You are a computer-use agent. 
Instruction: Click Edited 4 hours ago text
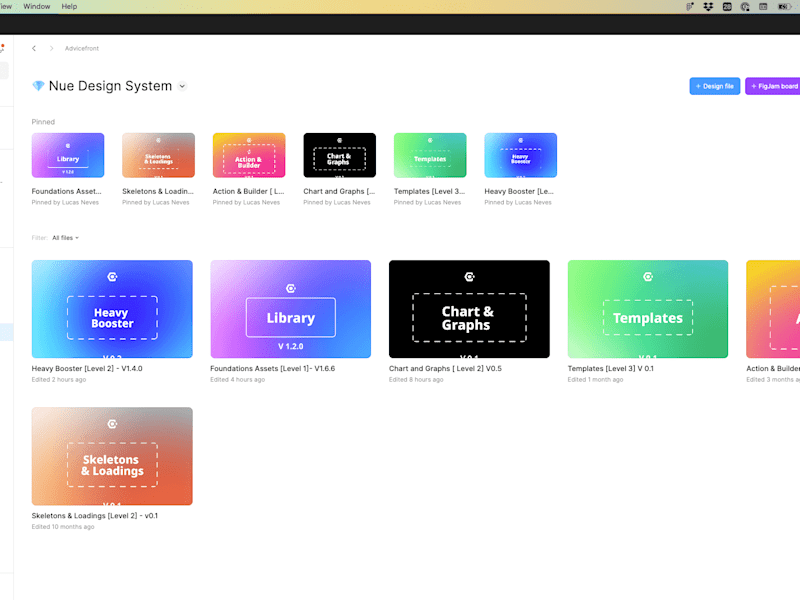pyautogui.click(x=237, y=380)
